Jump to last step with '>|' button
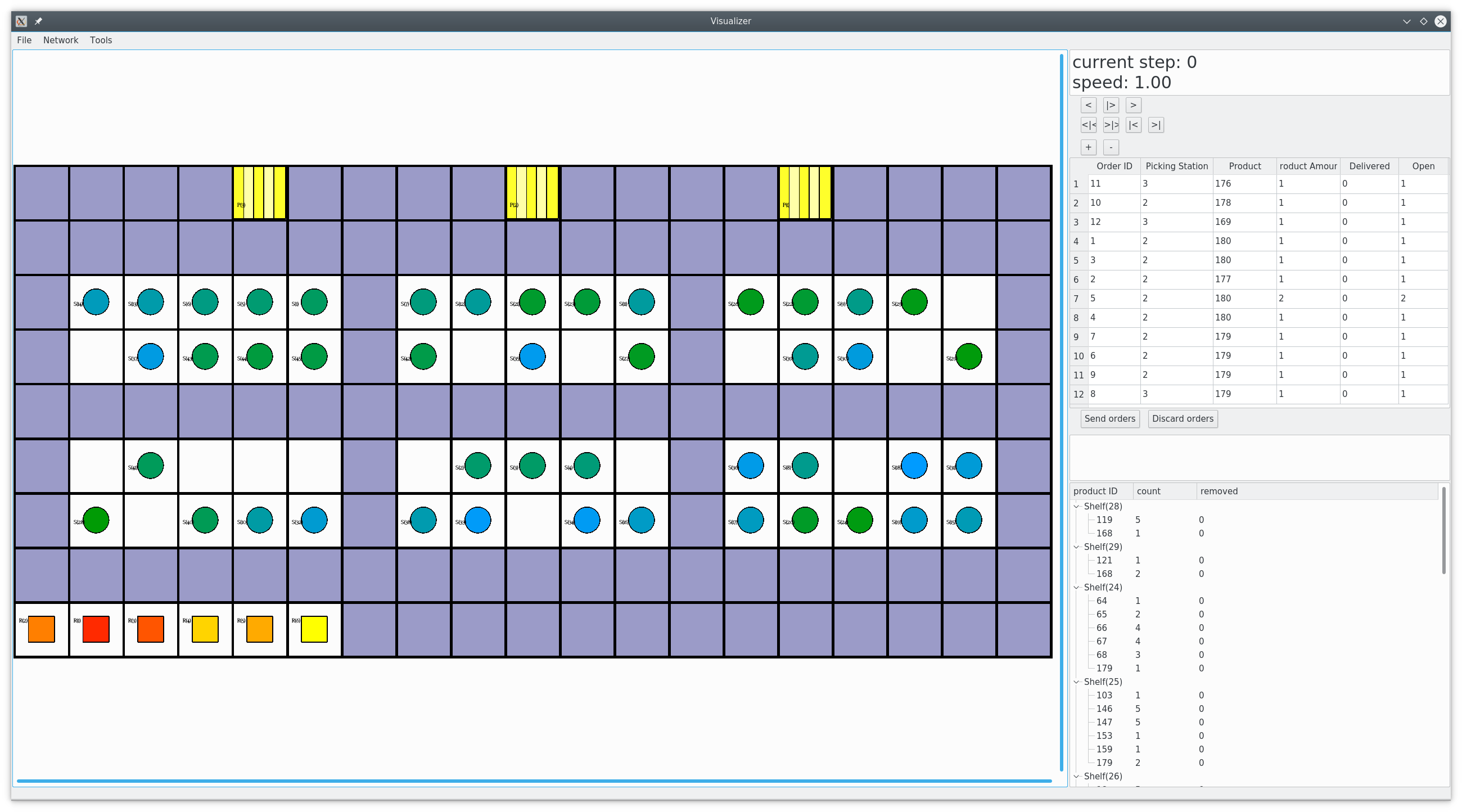The image size is (1462, 812). pos(1156,125)
